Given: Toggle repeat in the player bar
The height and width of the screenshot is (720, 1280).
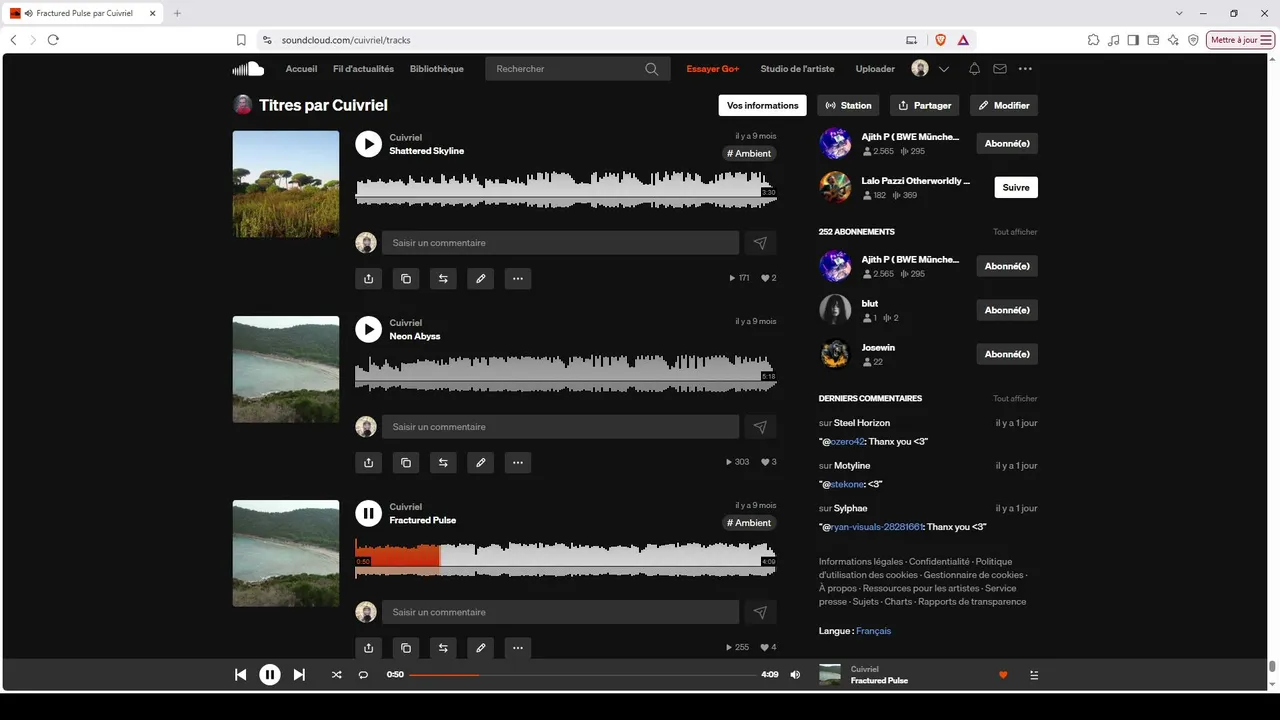Looking at the screenshot, I should coord(363,675).
